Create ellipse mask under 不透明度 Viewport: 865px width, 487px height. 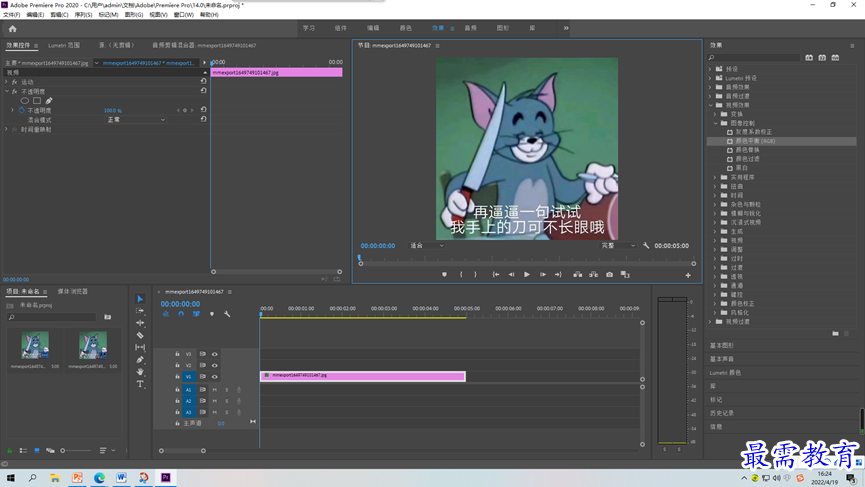coord(25,101)
